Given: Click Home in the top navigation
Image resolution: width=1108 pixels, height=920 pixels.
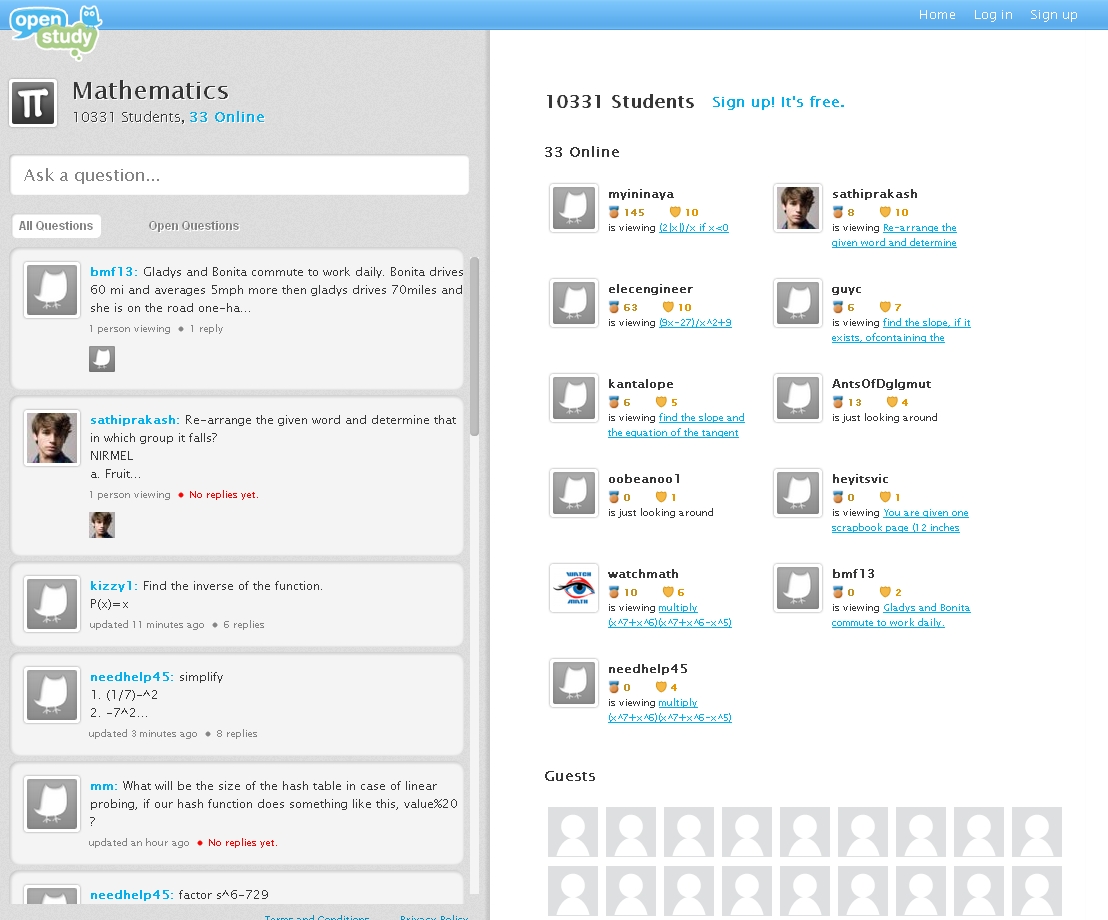Looking at the screenshot, I should tap(937, 15).
